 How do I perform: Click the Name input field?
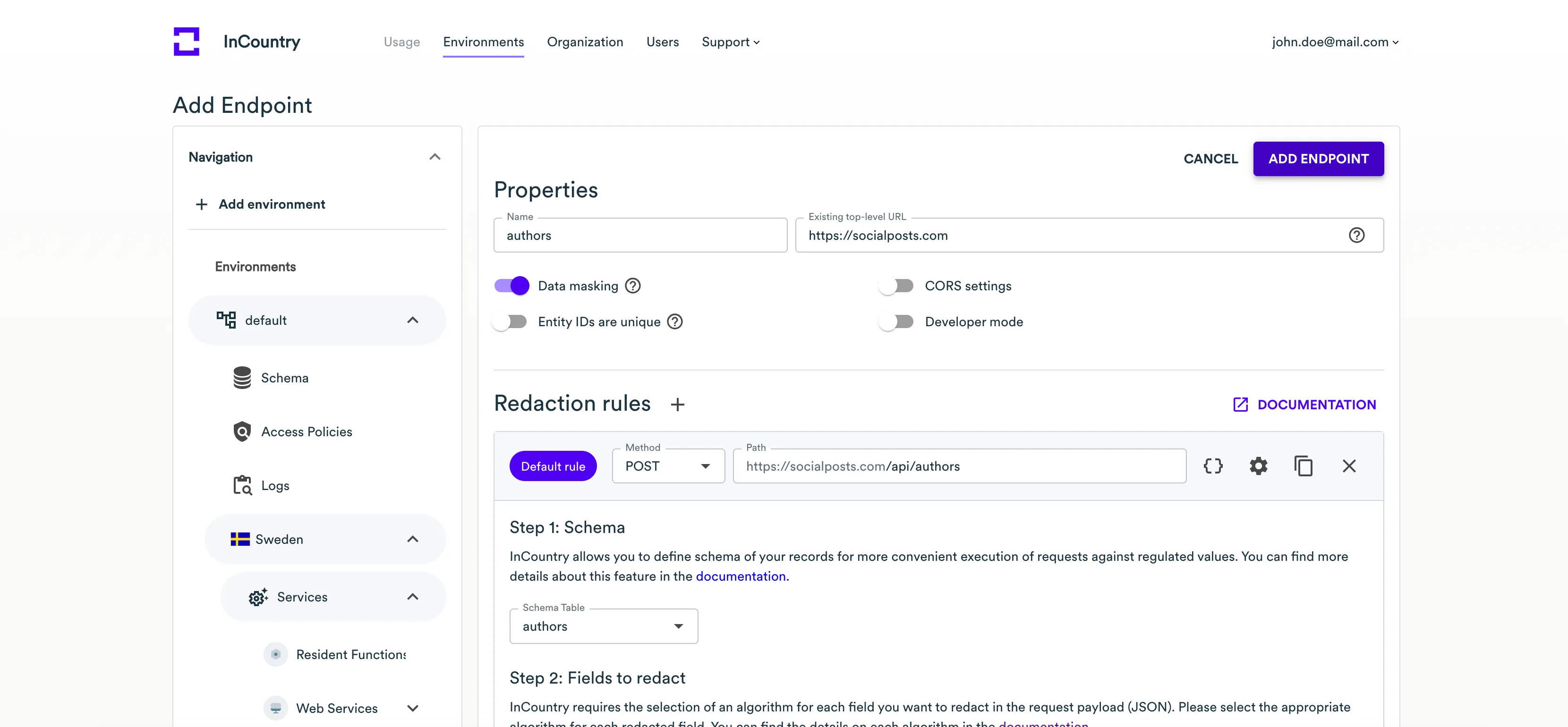(639, 236)
